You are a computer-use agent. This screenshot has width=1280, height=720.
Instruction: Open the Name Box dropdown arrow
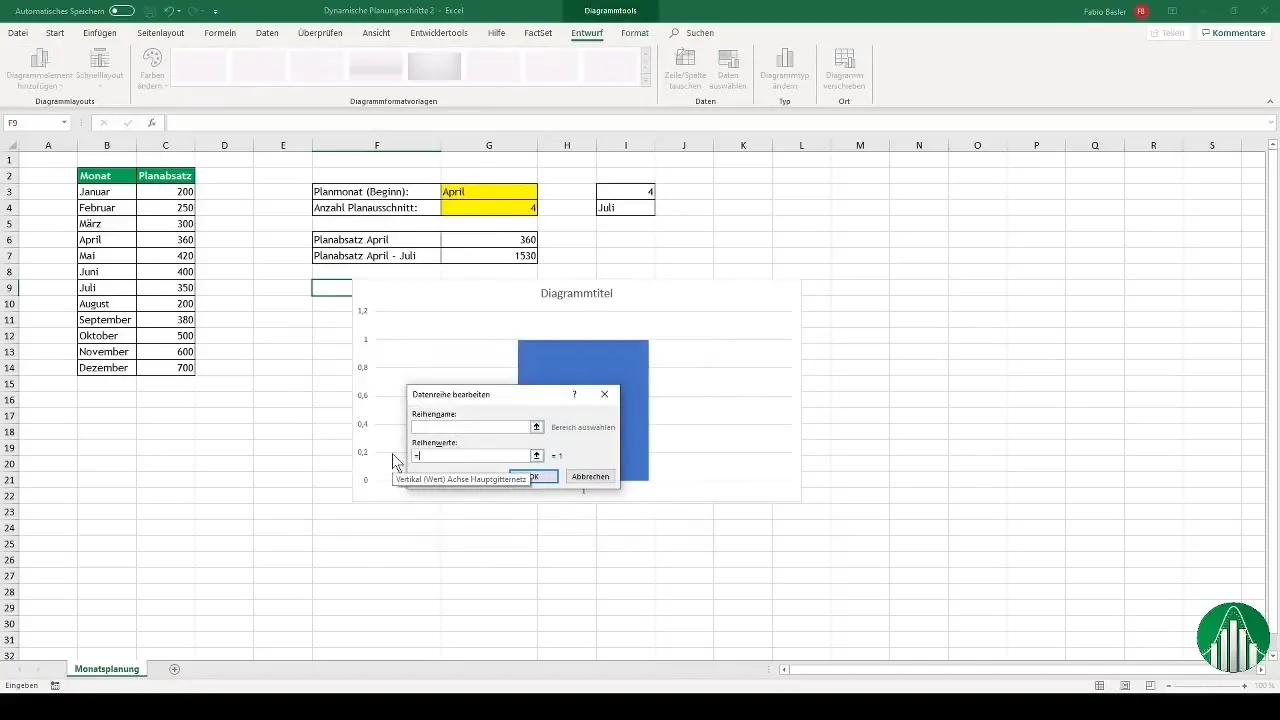(64, 123)
